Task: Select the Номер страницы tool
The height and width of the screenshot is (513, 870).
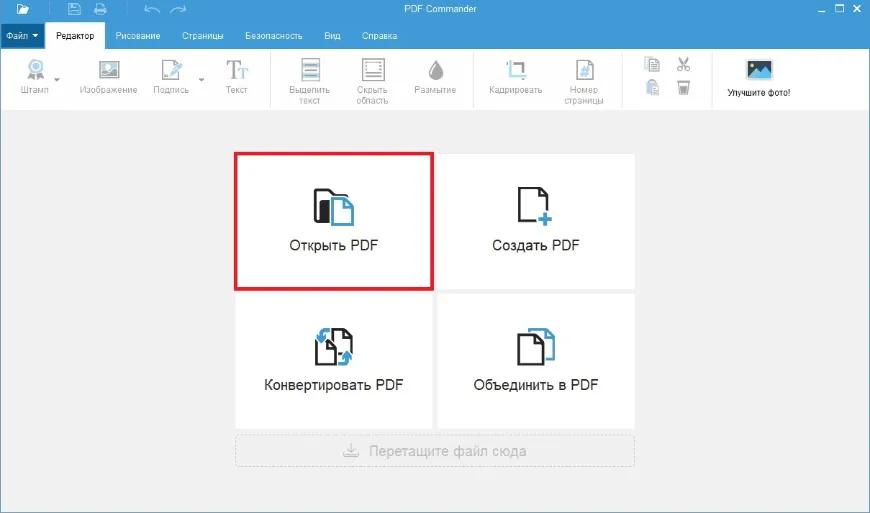Action: [x=584, y=81]
